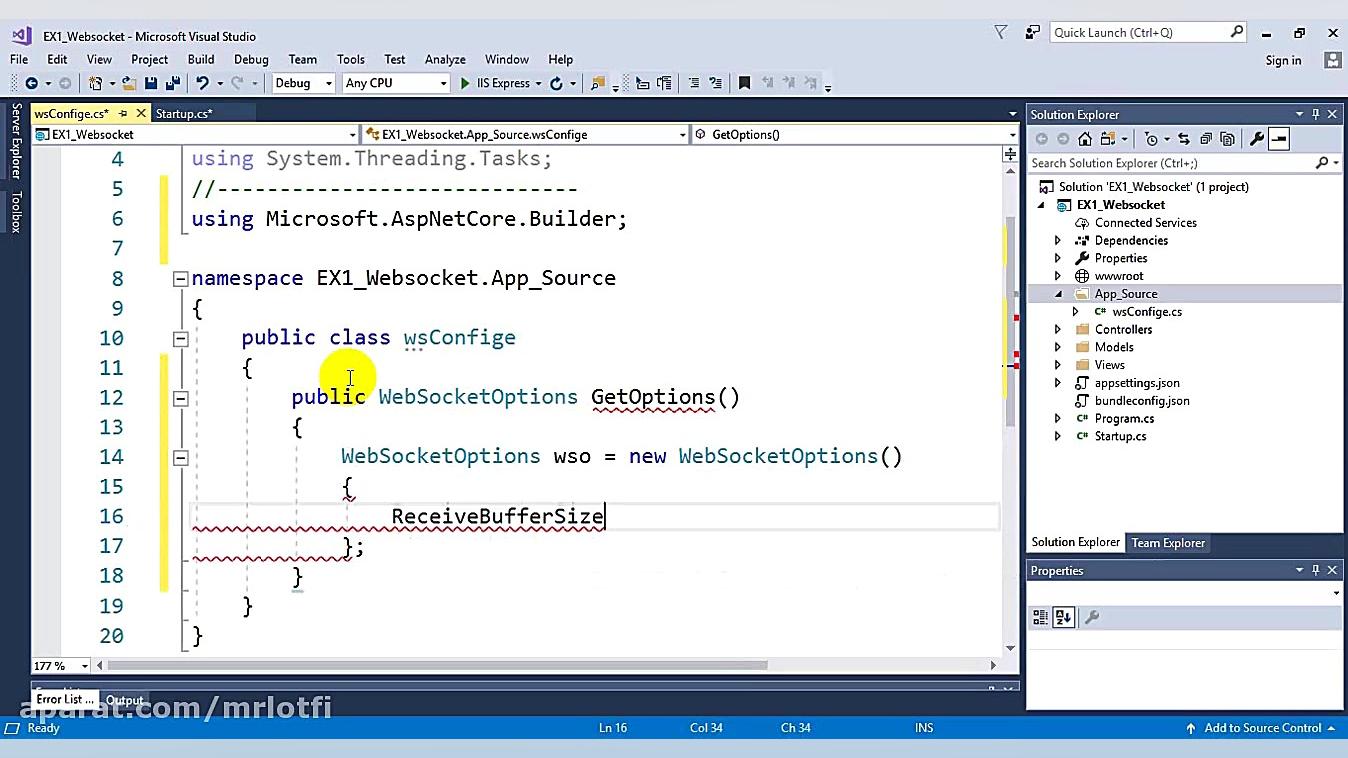Click the New Project toolbar icon

tap(96, 84)
